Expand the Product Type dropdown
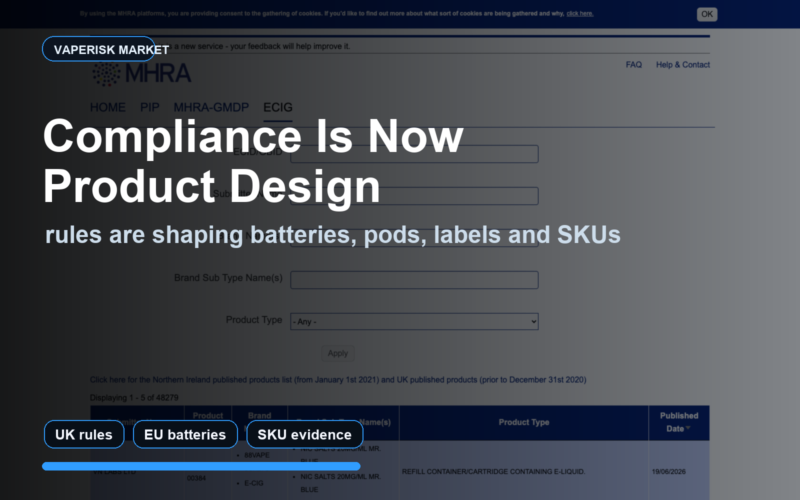 coord(414,321)
